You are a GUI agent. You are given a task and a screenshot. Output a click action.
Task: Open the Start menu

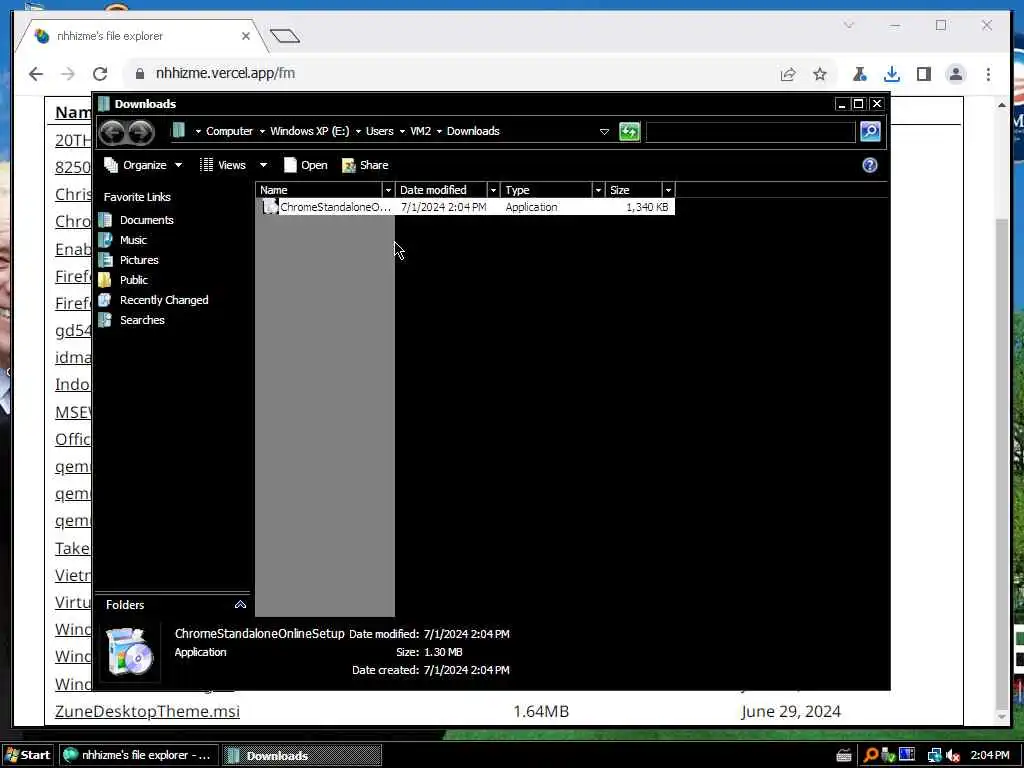pyautogui.click(x=27, y=755)
